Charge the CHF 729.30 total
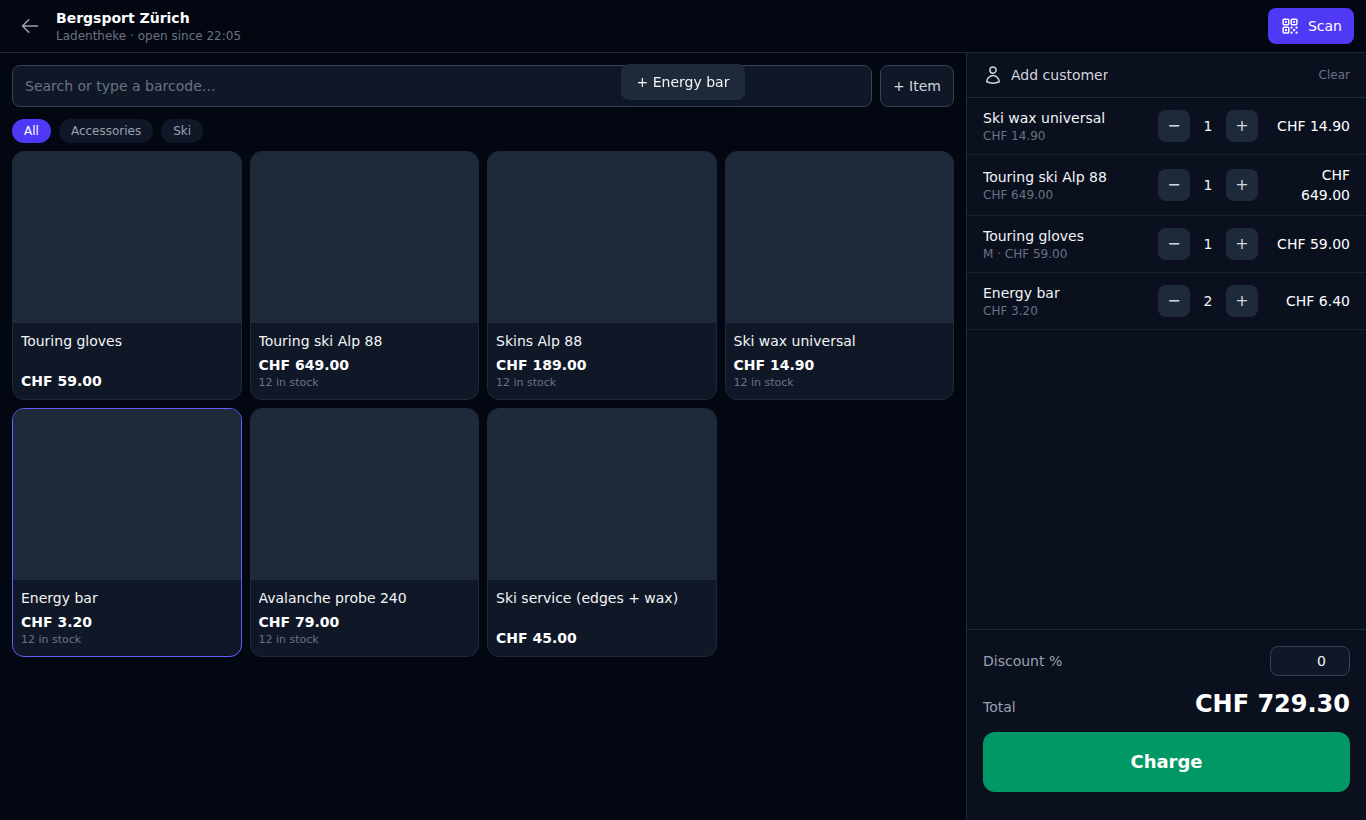This screenshot has width=1366, height=820. tap(1166, 762)
